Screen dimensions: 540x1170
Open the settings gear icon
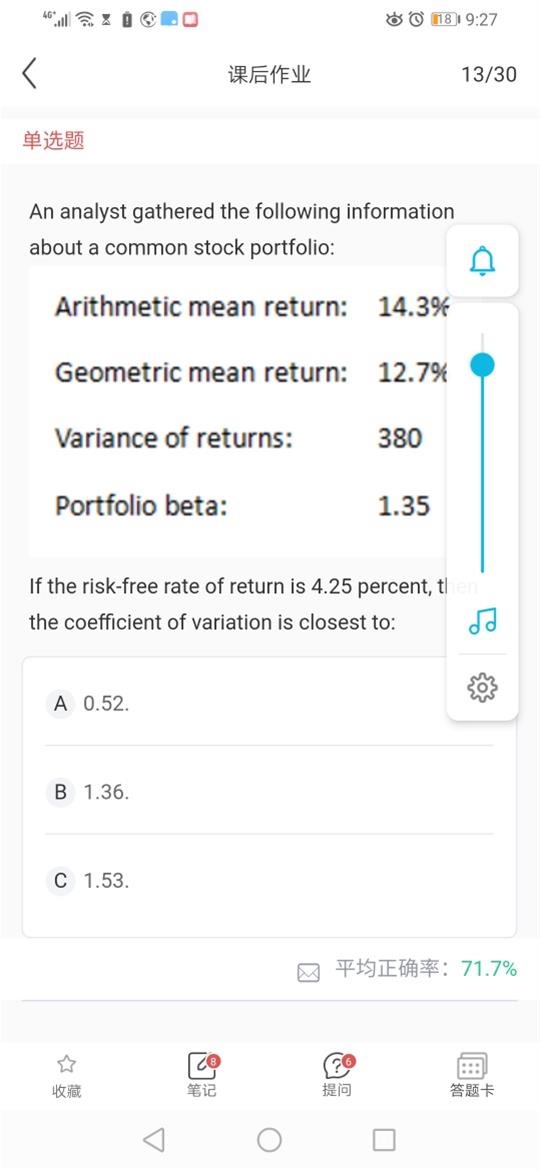pos(483,686)
